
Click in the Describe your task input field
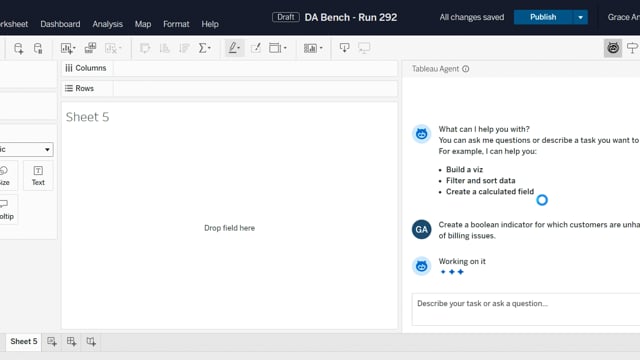[526, 309]
